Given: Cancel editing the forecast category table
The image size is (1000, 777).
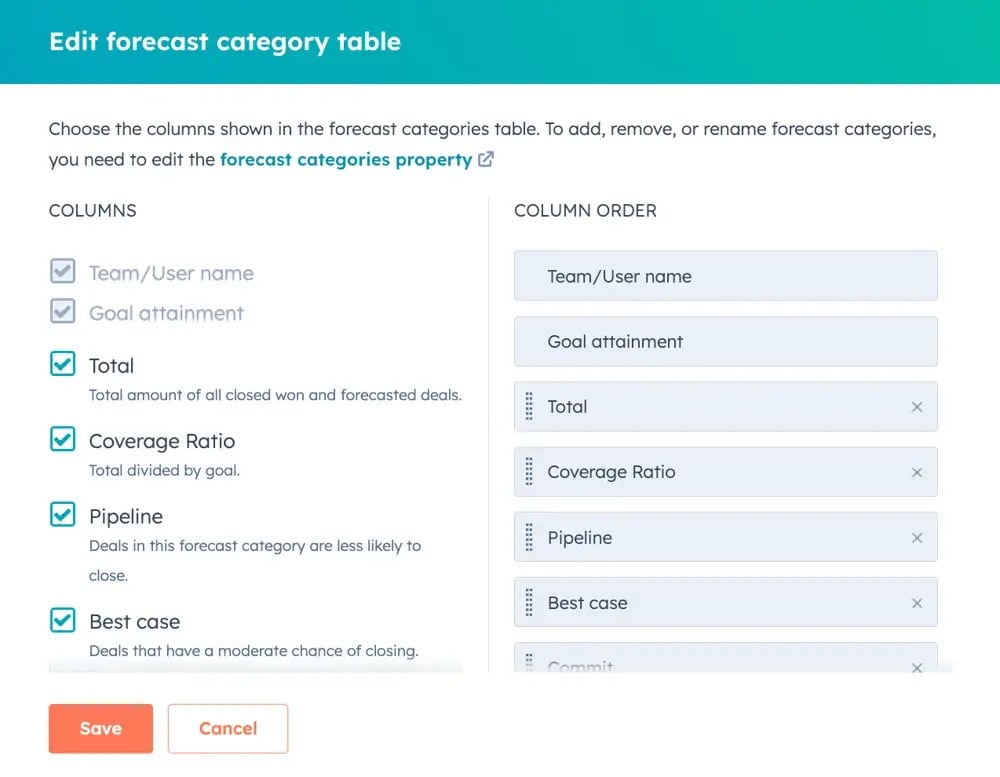Looking at the screenshot, I should (227, 728).
